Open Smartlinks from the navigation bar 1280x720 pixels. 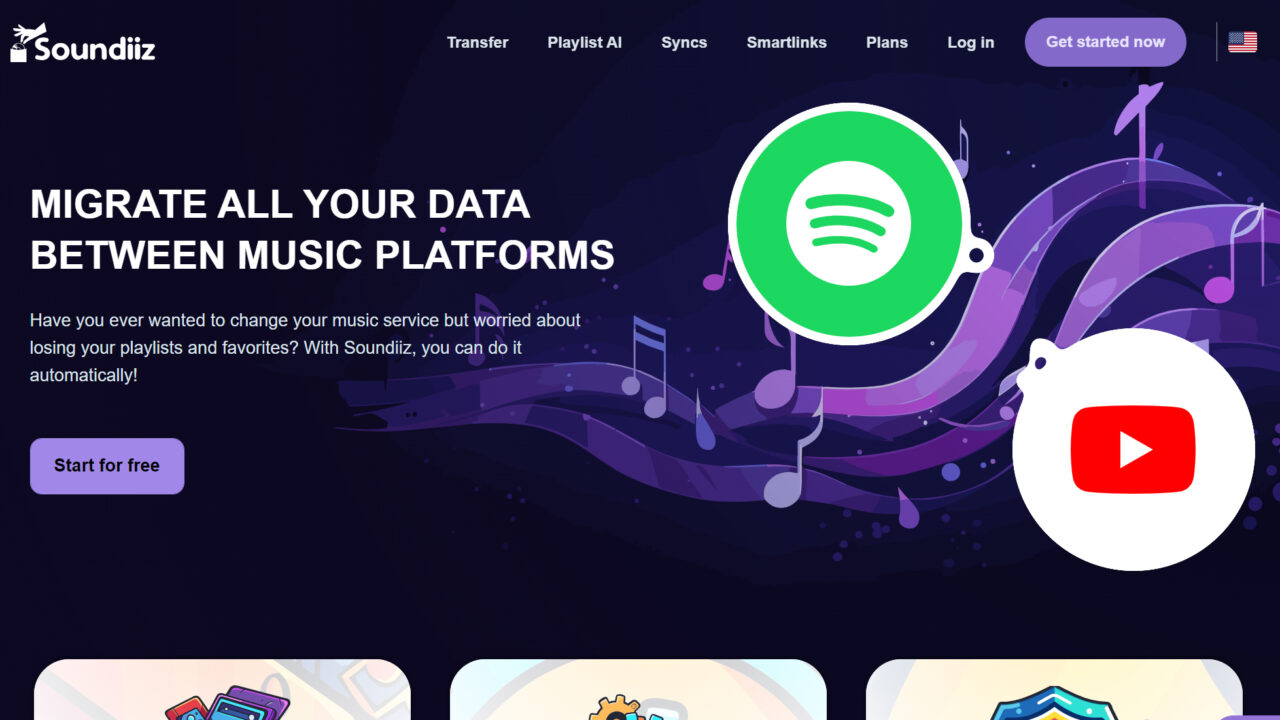(x=786, y=42)
